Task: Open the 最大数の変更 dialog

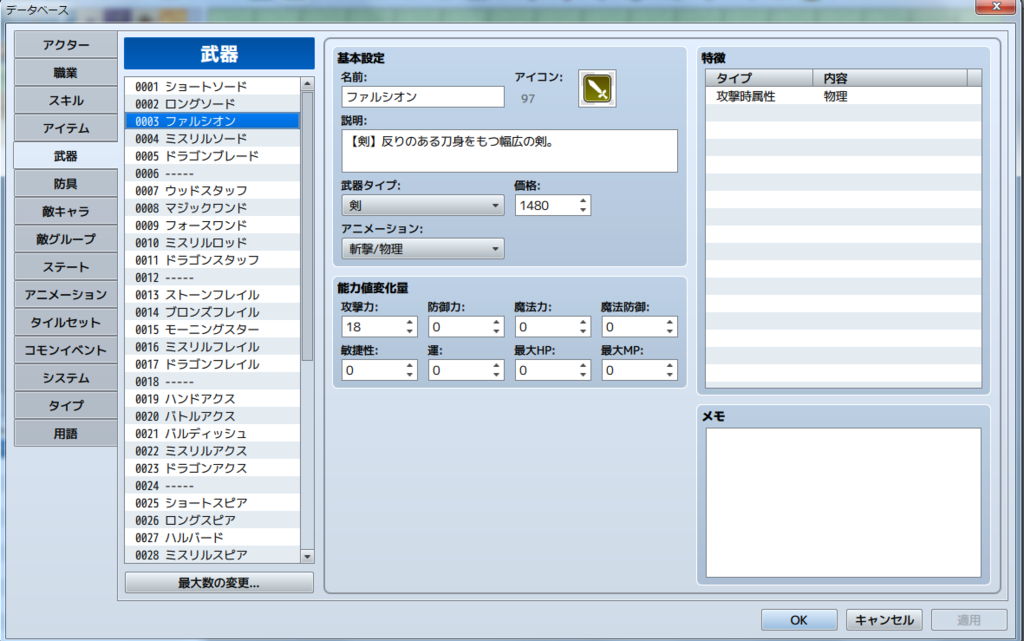Action: pos(218,582)
